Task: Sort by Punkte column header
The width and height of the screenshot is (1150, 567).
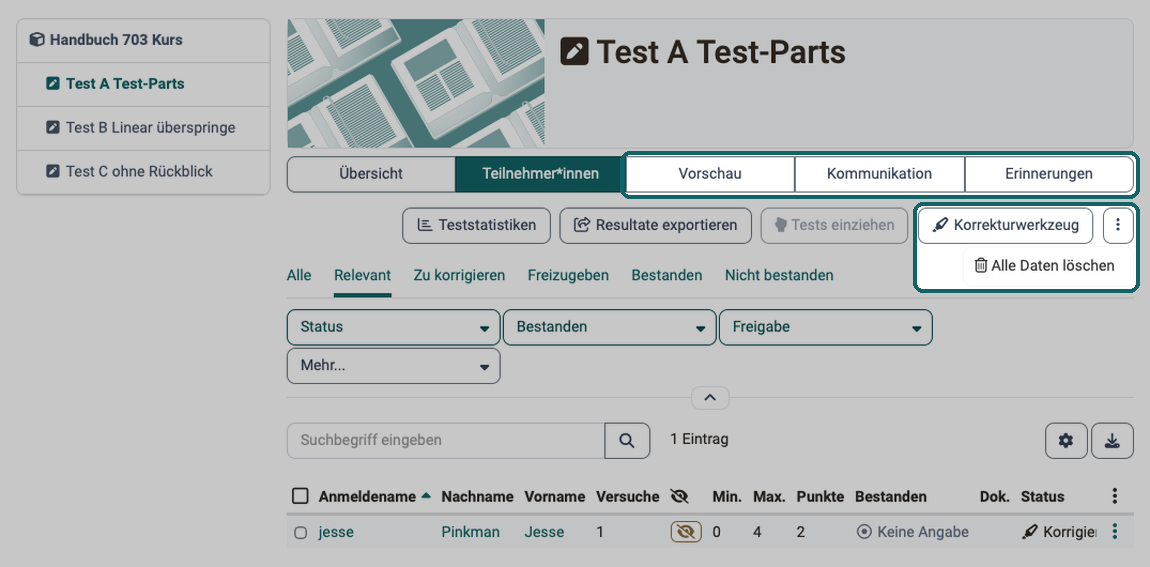Action: point(821,497)
